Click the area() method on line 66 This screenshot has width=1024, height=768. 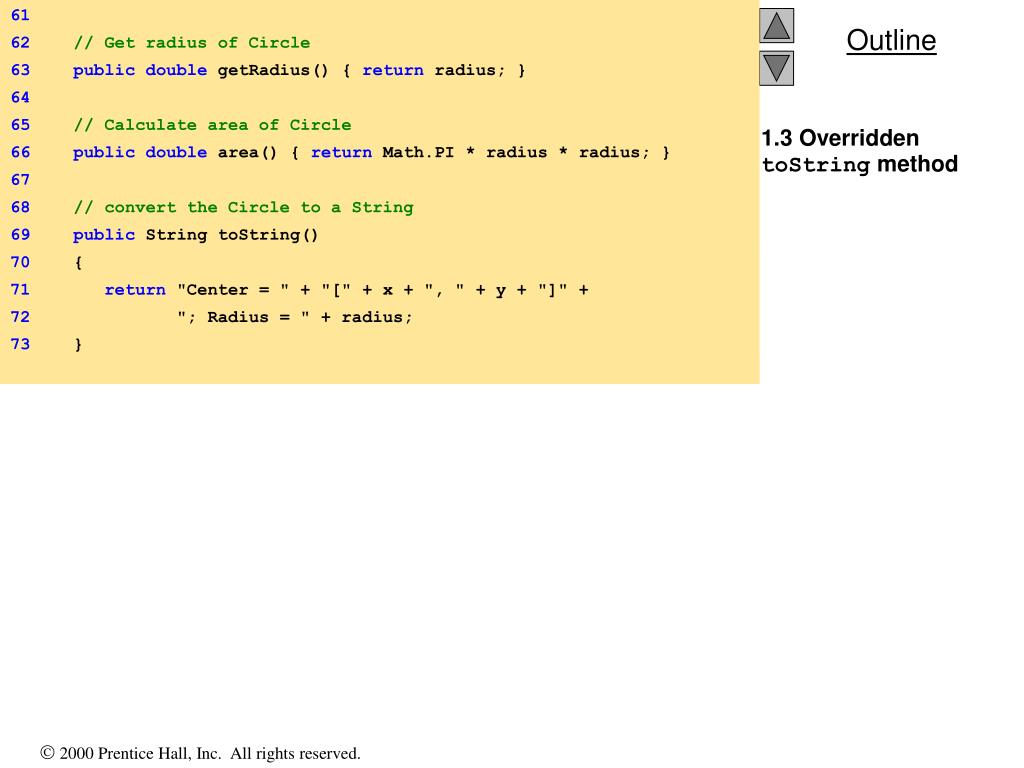pyautogui.click(x=372, y=153)
